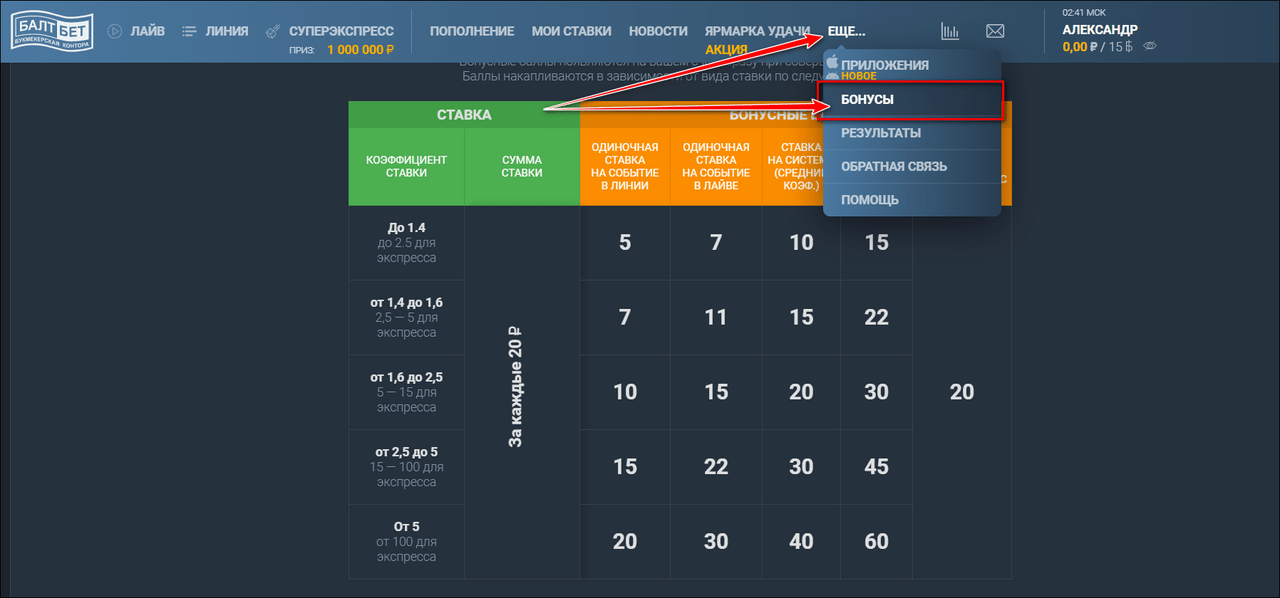
Task: Open the НОВОСТИ section
Action: 658,31
